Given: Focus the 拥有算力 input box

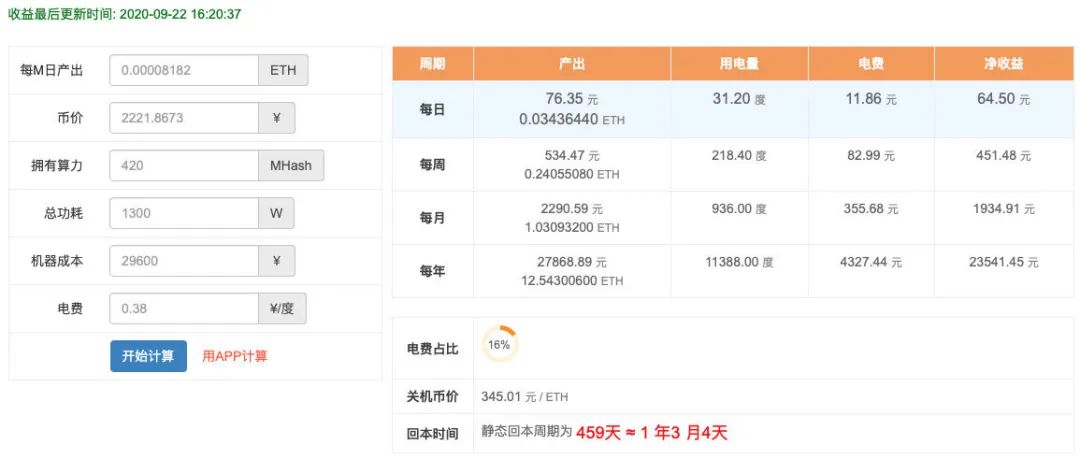Looking at the screenshot, I should tap(184, 166).
